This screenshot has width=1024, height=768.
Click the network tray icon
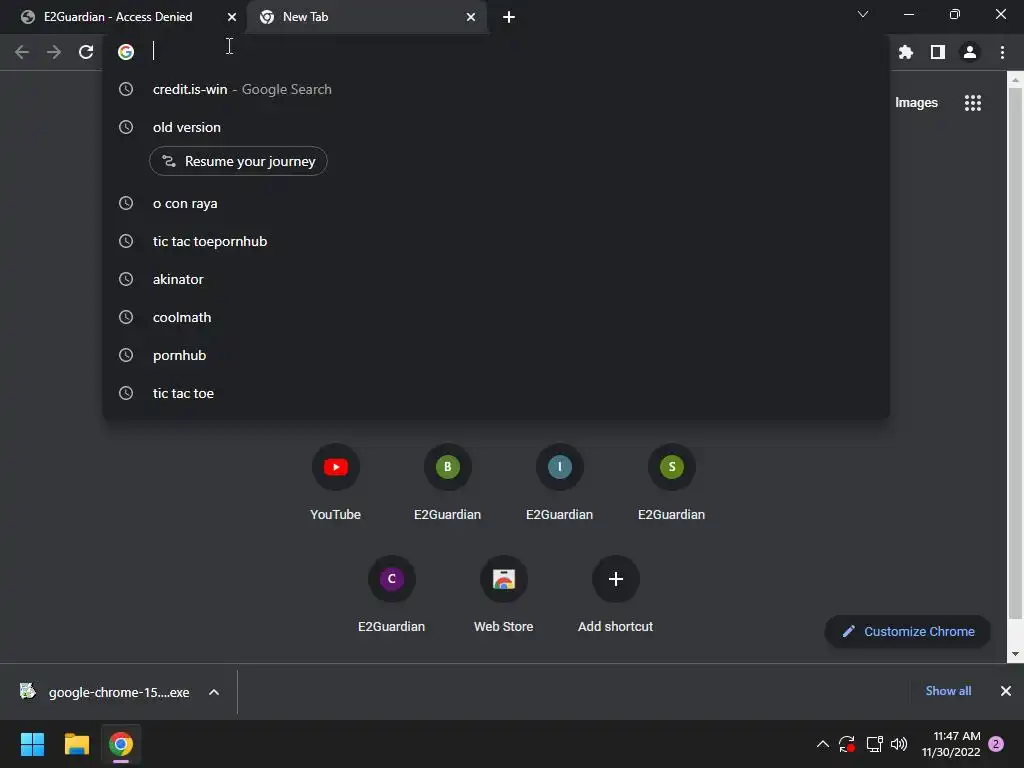pyautogui.click(x=874, y=744)
